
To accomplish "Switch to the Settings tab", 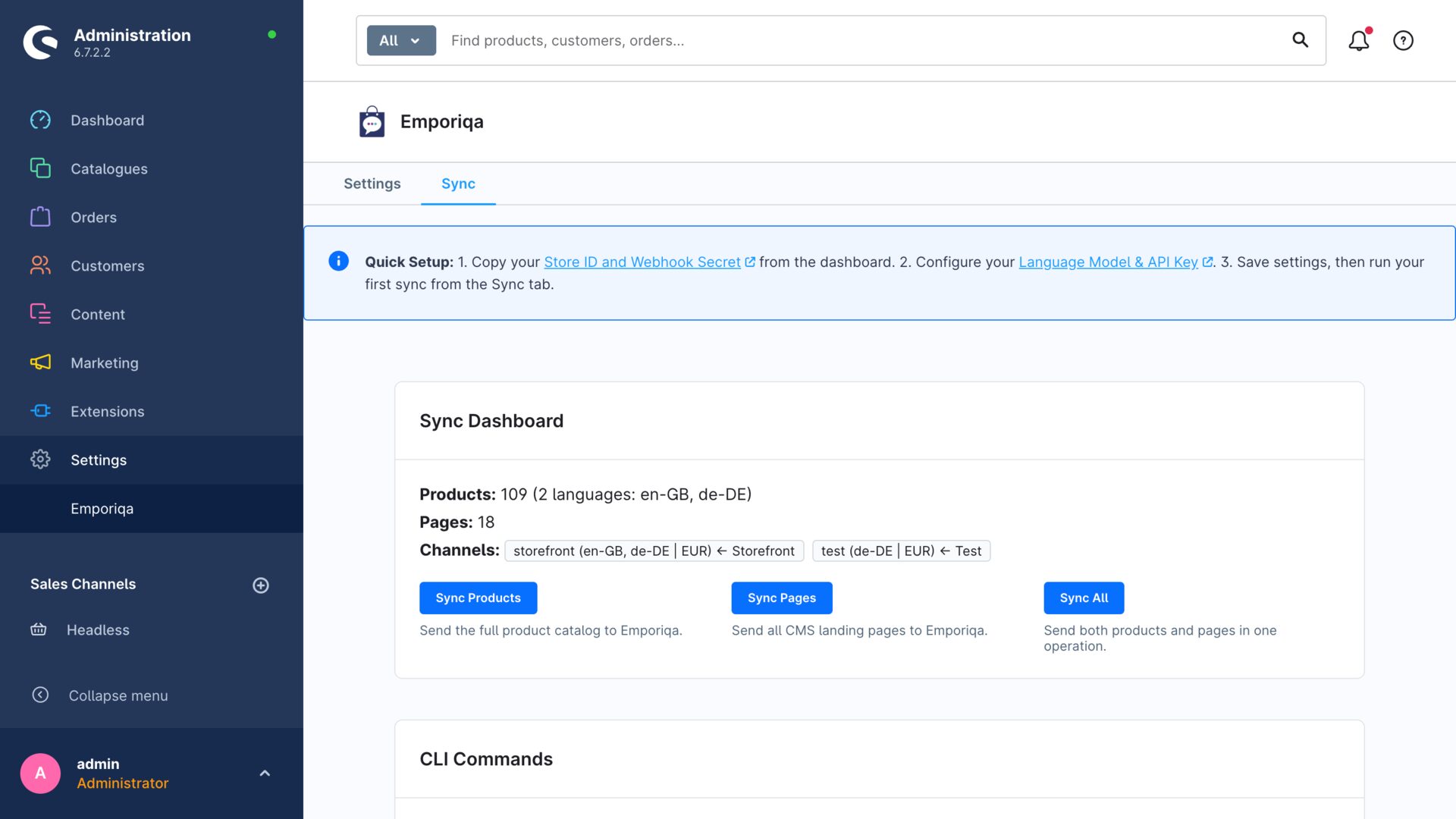I will coord(372,184).
